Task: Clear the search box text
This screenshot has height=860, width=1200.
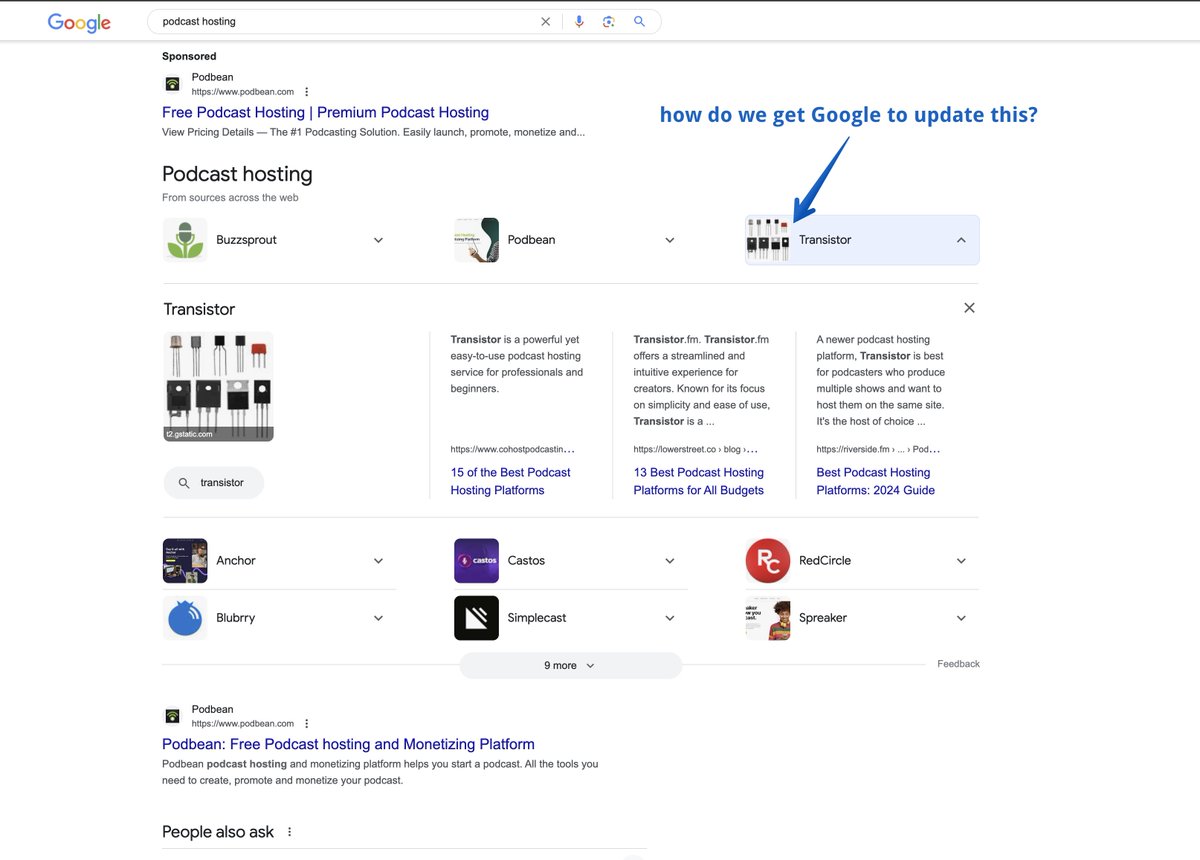Action: tap(545, 22)
